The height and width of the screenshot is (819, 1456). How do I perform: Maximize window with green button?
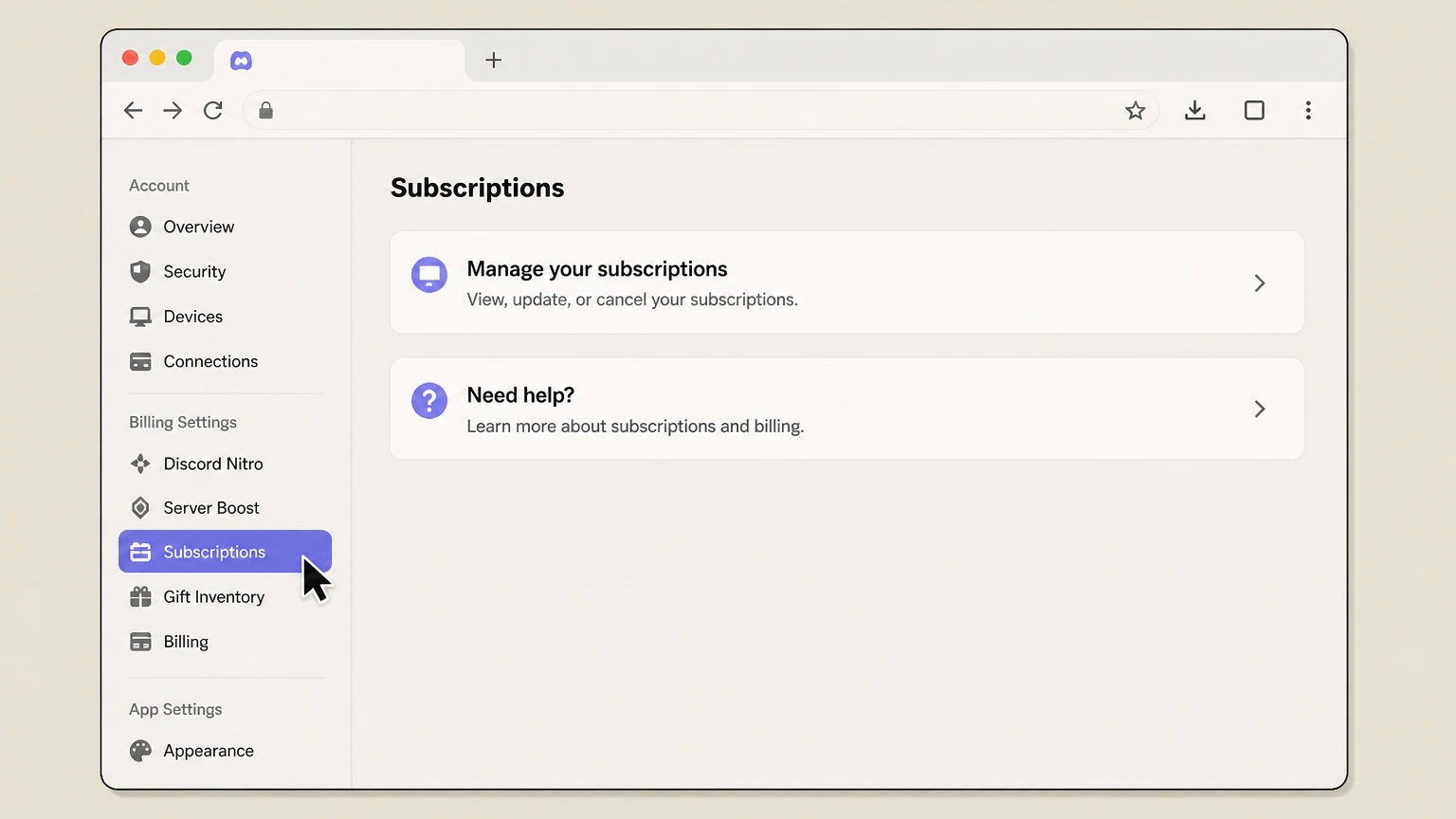(x=185, y=58)
